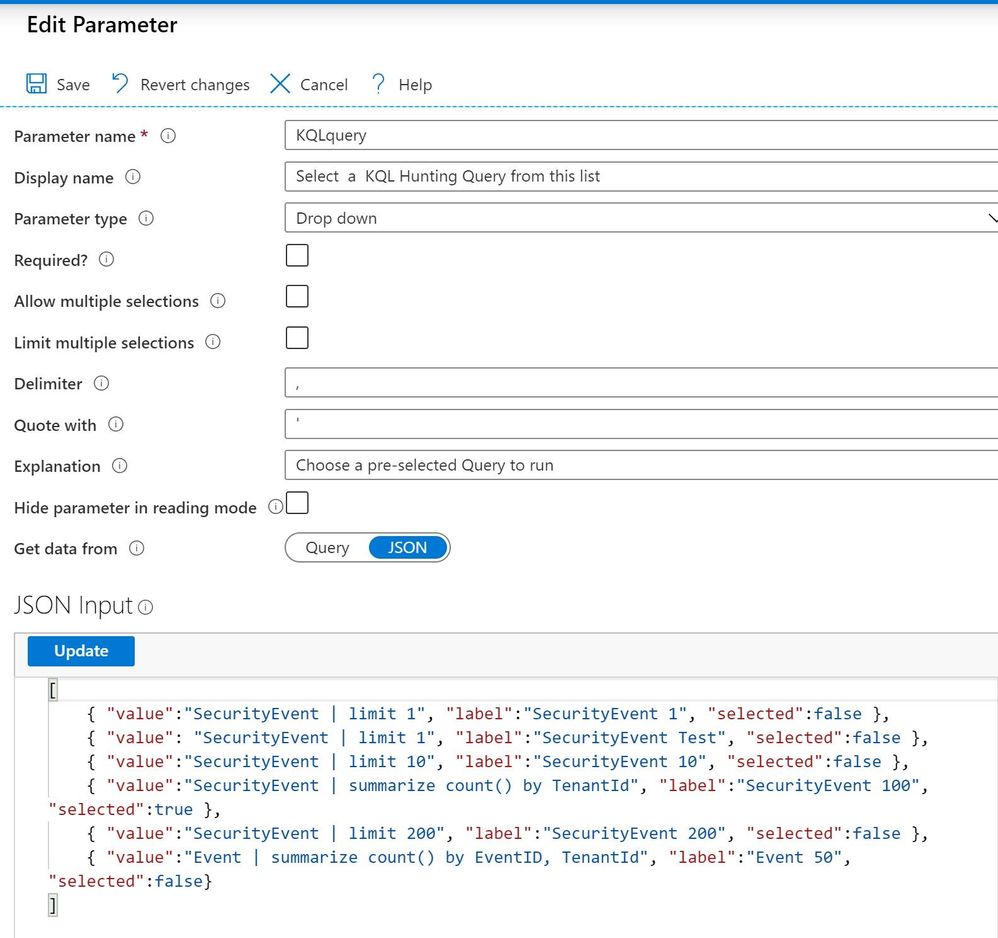Open info tooltip for Display name

pyautogui.click(x=132, y=177)
